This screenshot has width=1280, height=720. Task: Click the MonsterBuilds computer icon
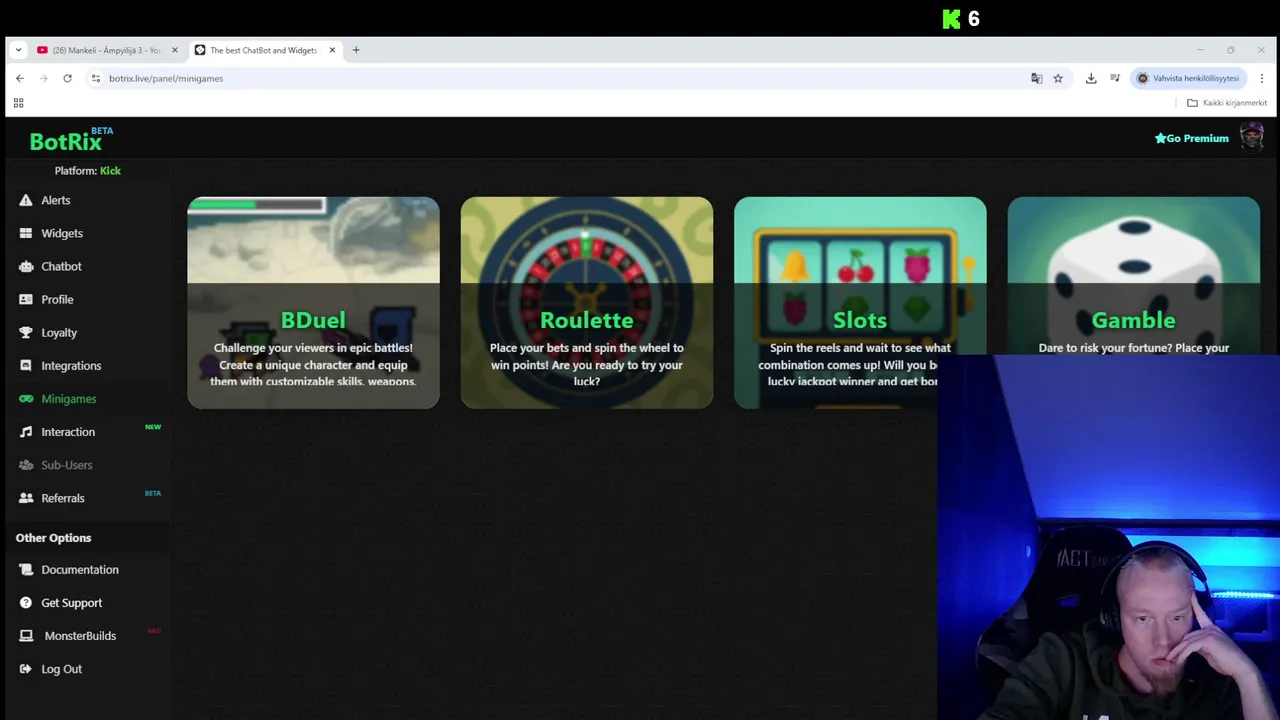[26, 635]
